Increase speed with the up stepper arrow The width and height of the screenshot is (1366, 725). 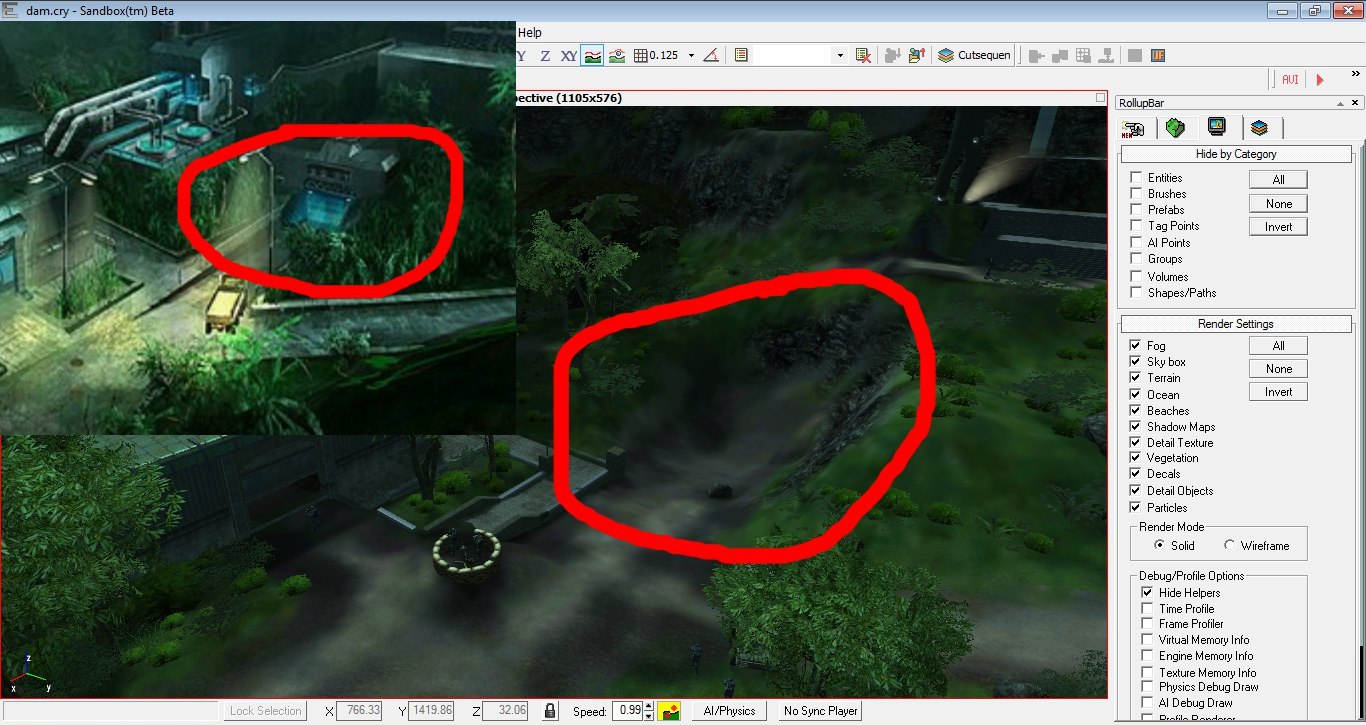[x=649, y=706]
